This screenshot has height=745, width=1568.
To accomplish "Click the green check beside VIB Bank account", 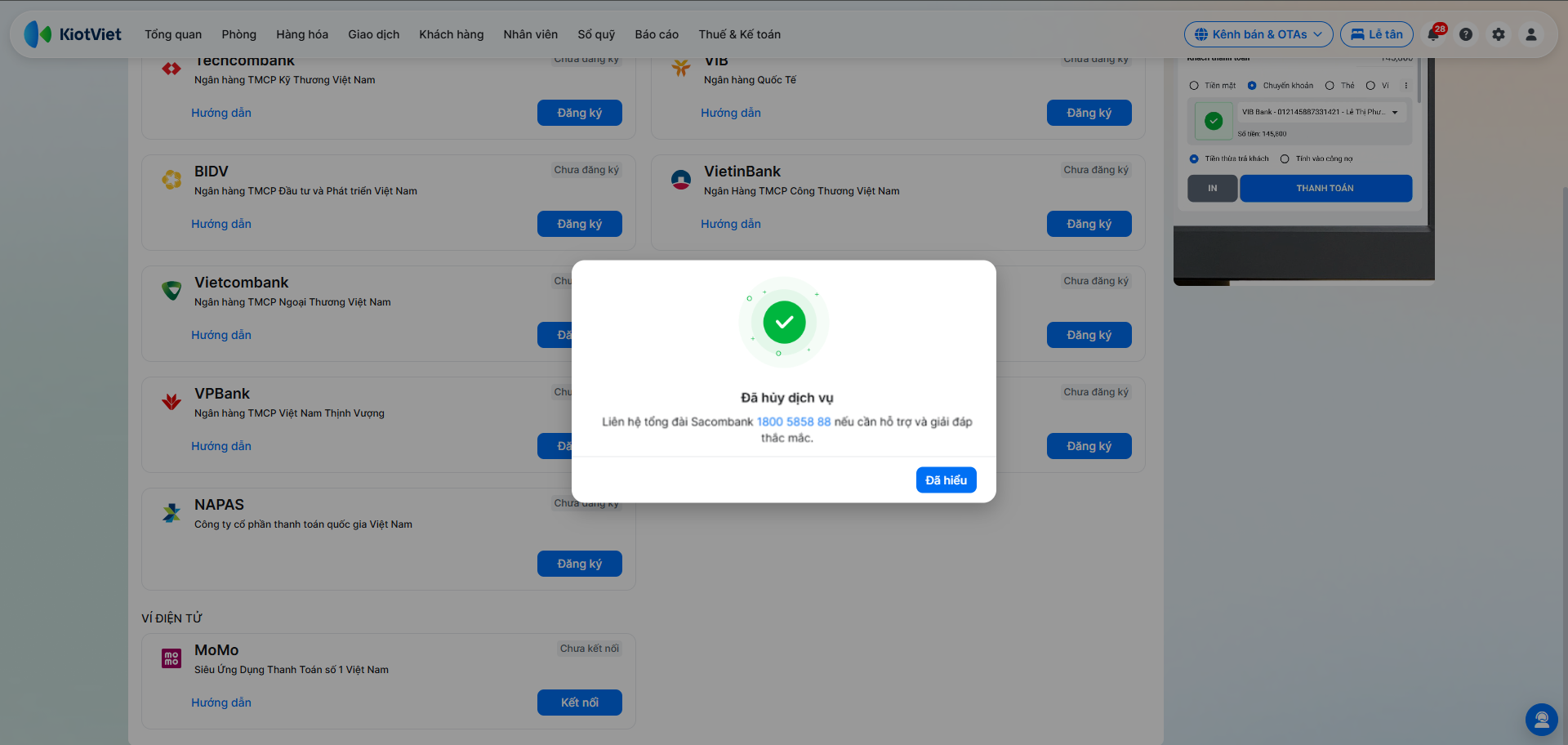I will [1214, 121].
